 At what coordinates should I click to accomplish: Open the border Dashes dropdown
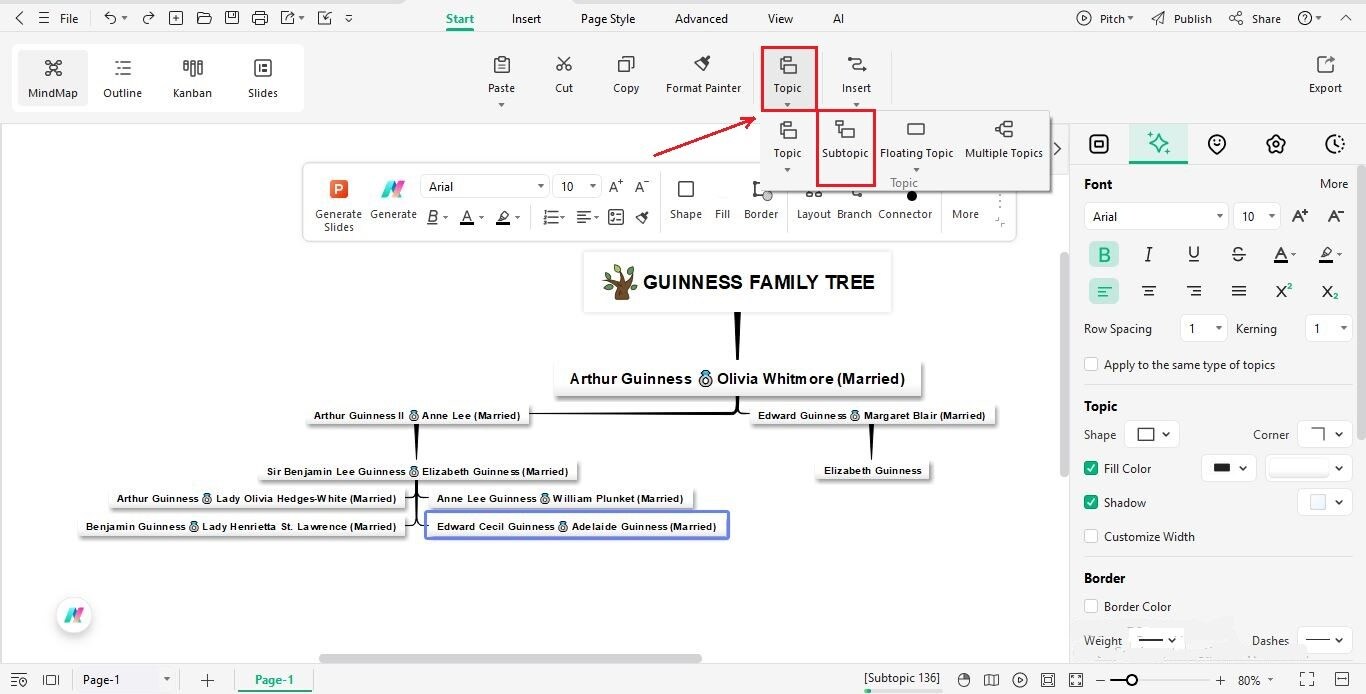pyautogui.click(x=1325, y=640)
